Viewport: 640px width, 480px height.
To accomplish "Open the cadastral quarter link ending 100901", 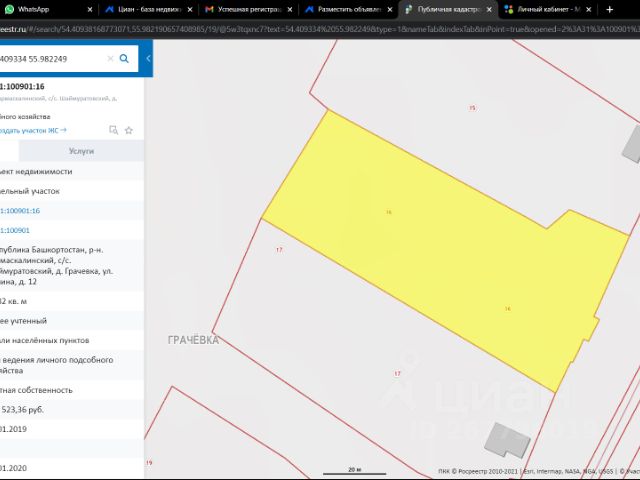I will [x=15, y=230].
